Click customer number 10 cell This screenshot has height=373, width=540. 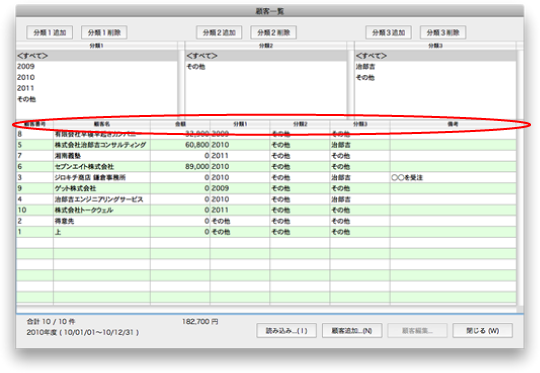coord(35,210)
